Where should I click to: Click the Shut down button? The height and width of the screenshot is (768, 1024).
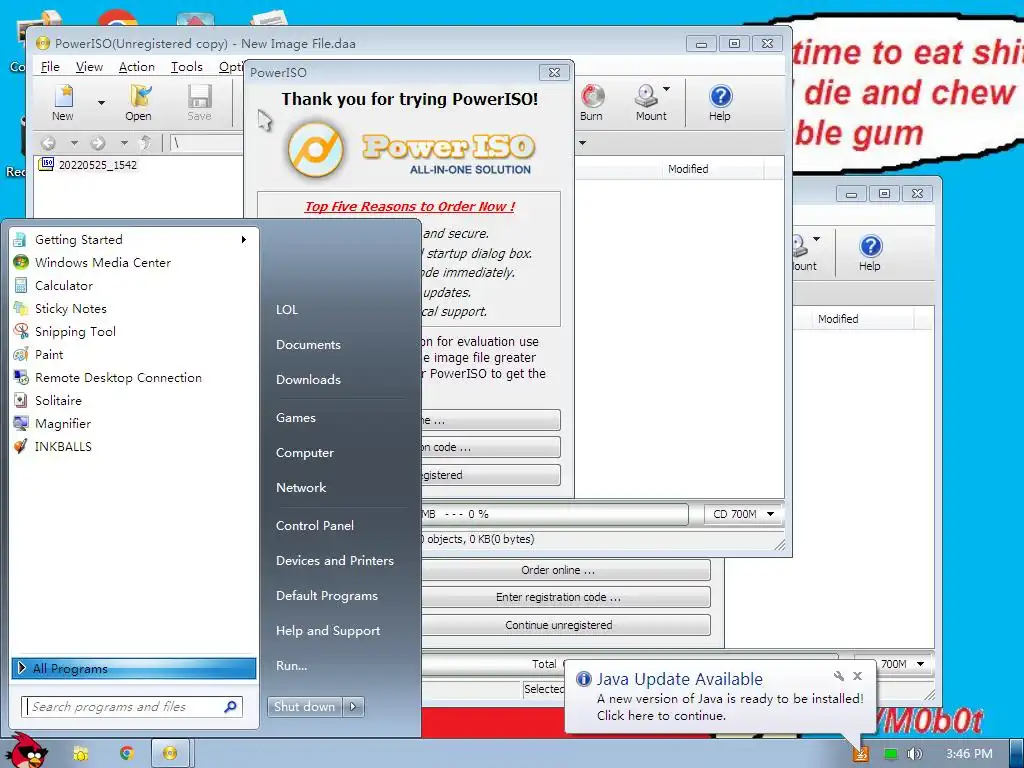point(304,707)
